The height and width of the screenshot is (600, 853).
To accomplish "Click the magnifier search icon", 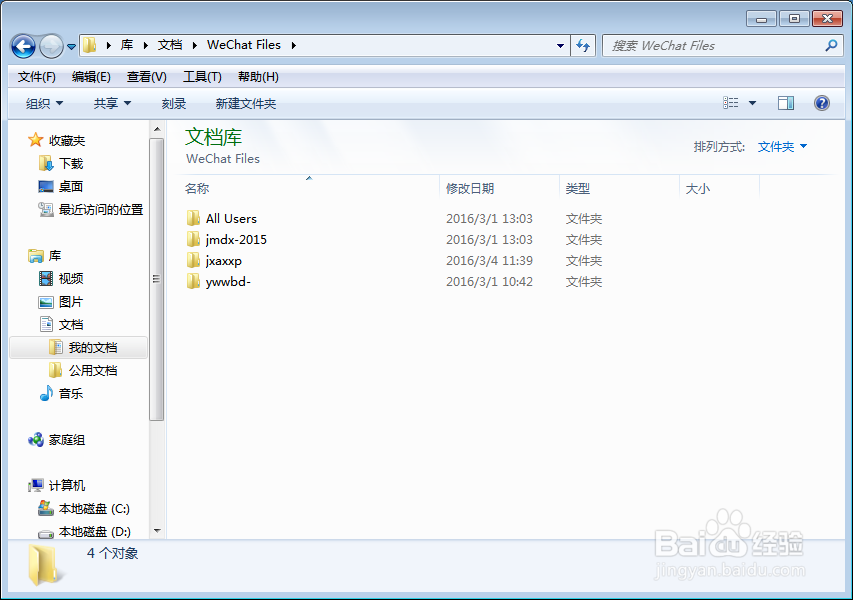I will [831, 46].
